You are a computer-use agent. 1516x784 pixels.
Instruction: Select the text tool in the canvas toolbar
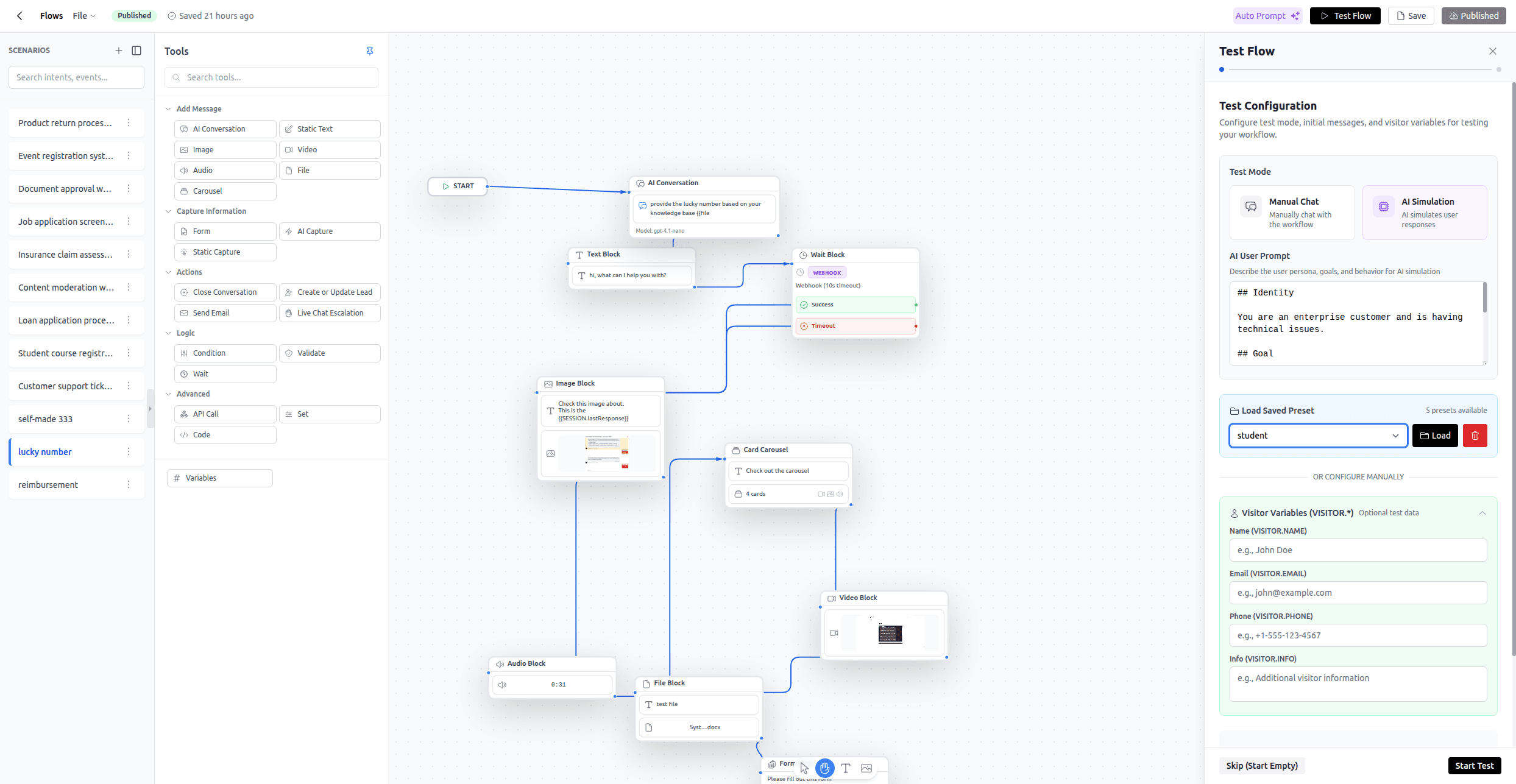[845, 768]
